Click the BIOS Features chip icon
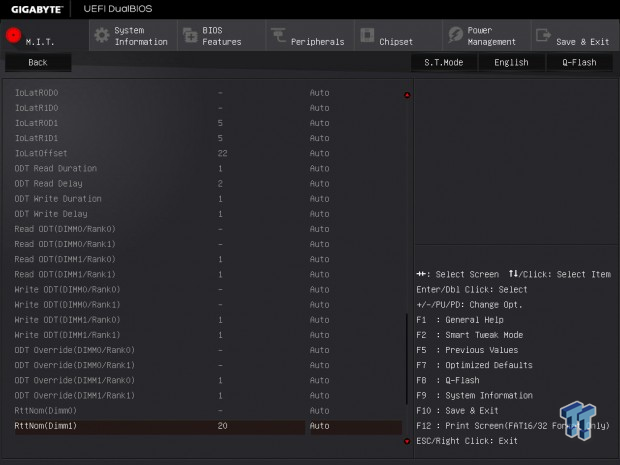The width and height of the screenshot is (620, 465). [190, 36]
